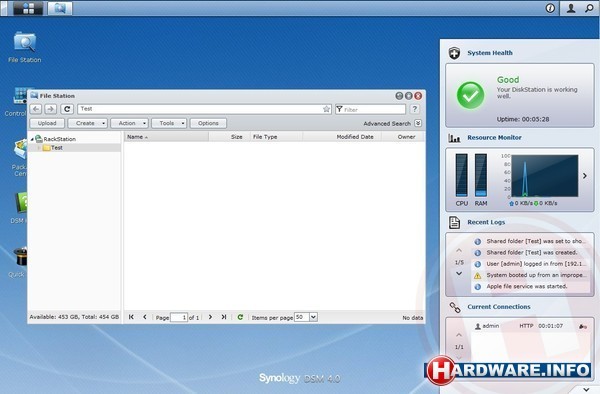The image size is (600, 394).
Task: Sort files by Name column
Action: [166, 137]
